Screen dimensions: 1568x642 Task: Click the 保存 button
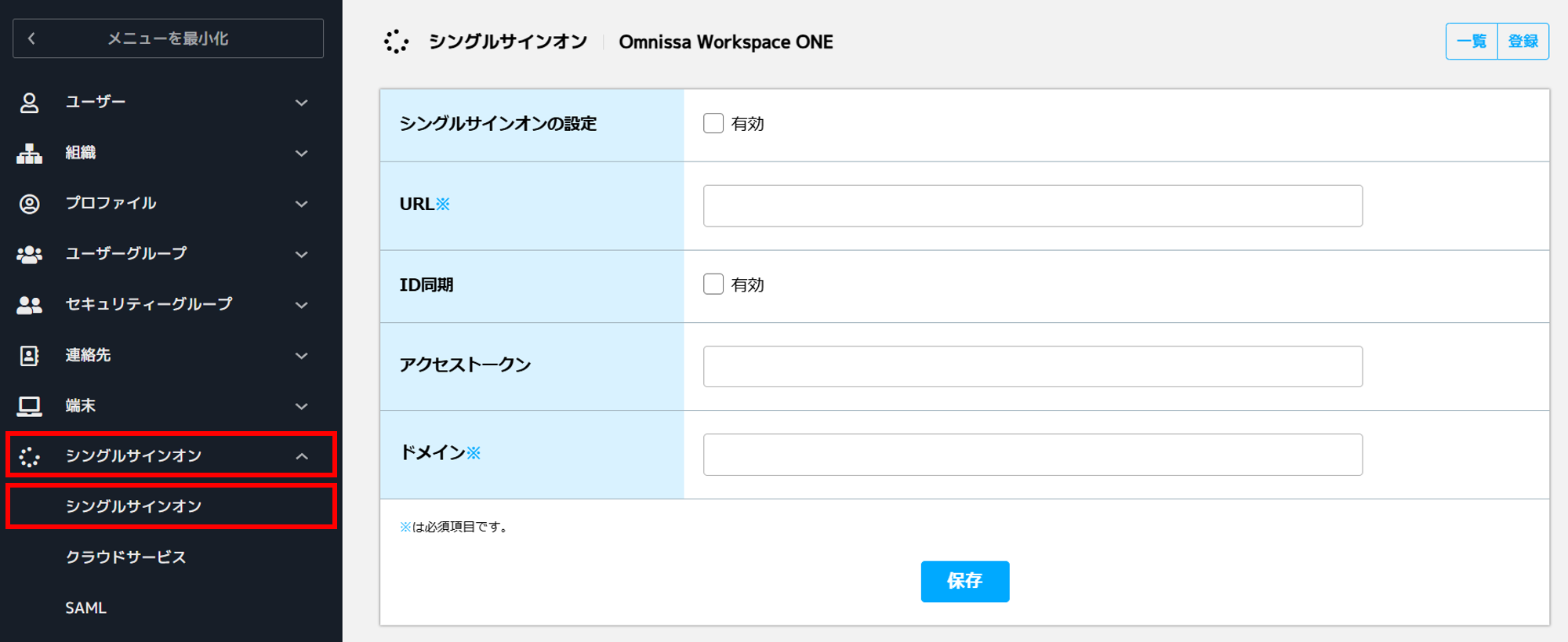coord(965,581)
